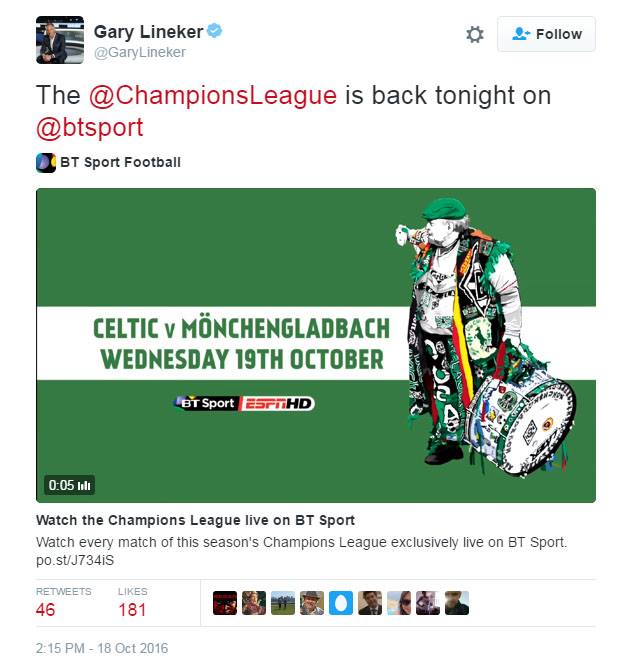Open the 2:15 PM - 18 Oct 2016 timestamp
The width and height of the screenshot is (630, 665).
pyautogui.click(x=102, y=648)
